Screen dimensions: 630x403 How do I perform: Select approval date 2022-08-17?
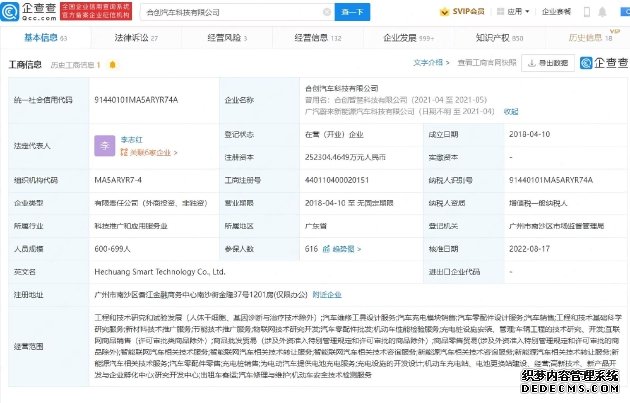click(x=529, y=249)
